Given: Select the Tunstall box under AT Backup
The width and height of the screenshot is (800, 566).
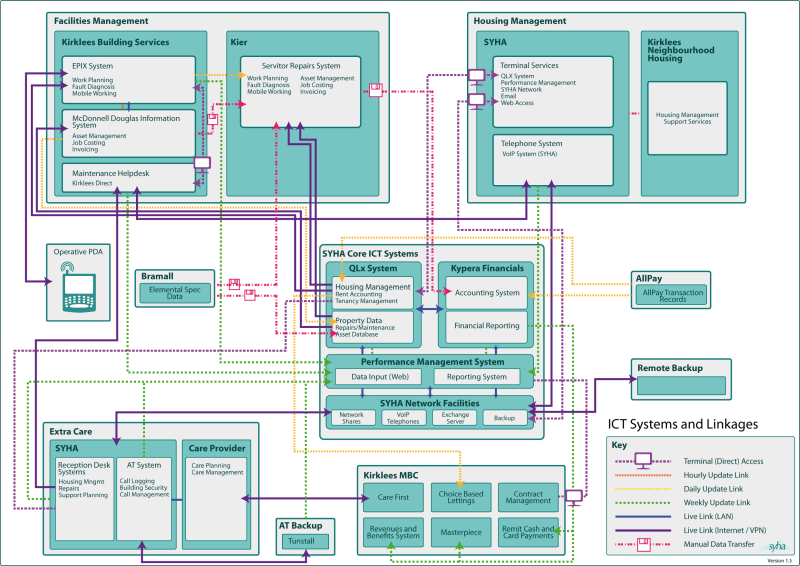Looking at the screenshot, I should 305,541.
